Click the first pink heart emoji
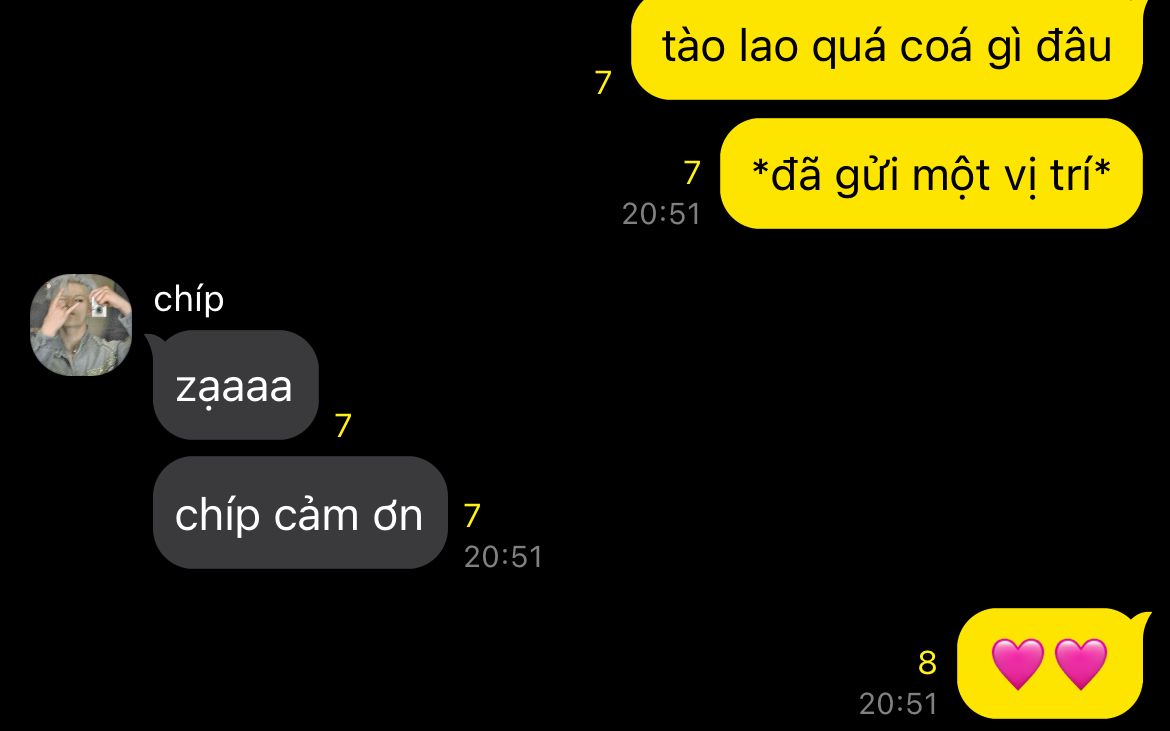Image resolution: width=1170 pixels, height=731 pixels. pos(1018,663)
